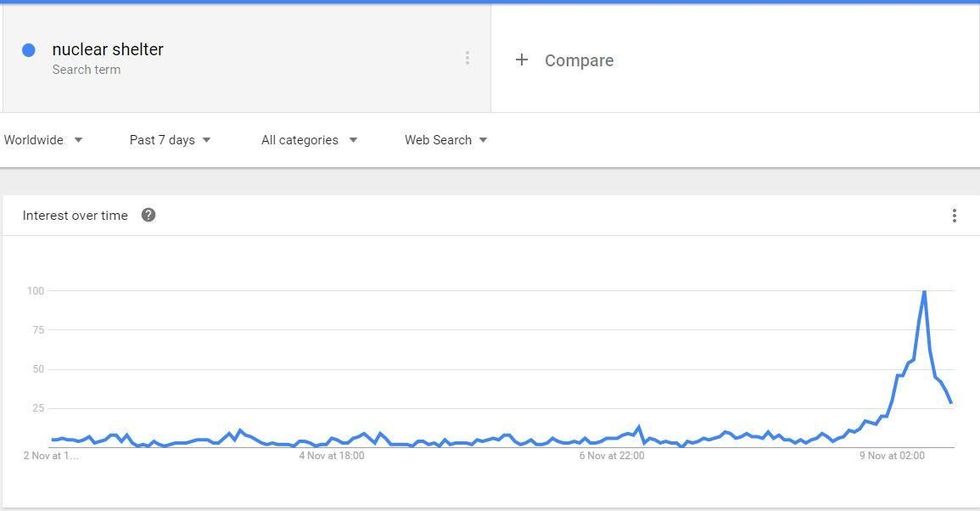Click the plus icon beside Compare
This screenshot has height=511, width=980.
pos(521,60)
